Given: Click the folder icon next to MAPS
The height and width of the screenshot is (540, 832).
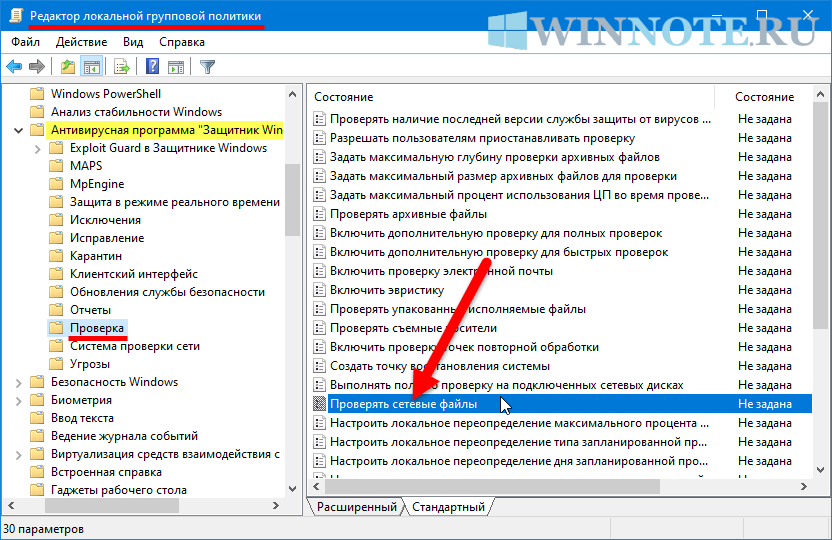Looking at the screenshot, I should pos(56,166).
